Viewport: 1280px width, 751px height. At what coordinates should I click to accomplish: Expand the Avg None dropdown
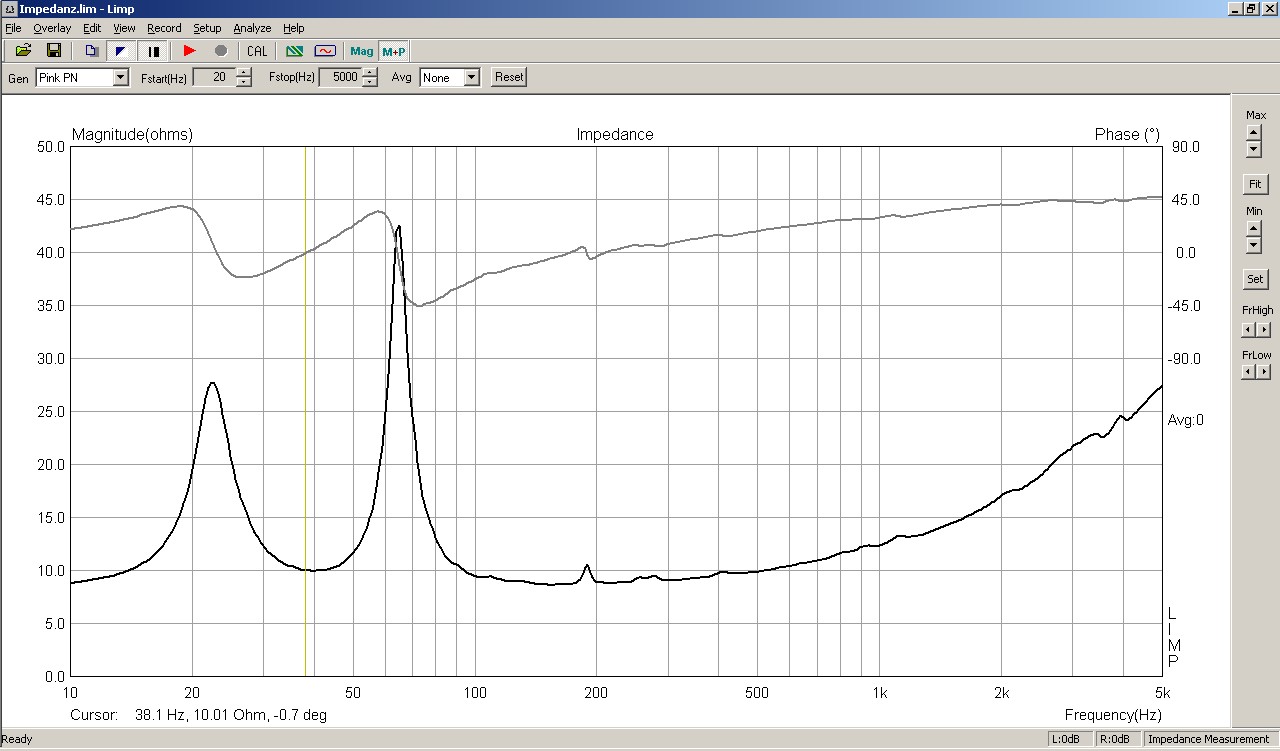[x=472, y=77]
